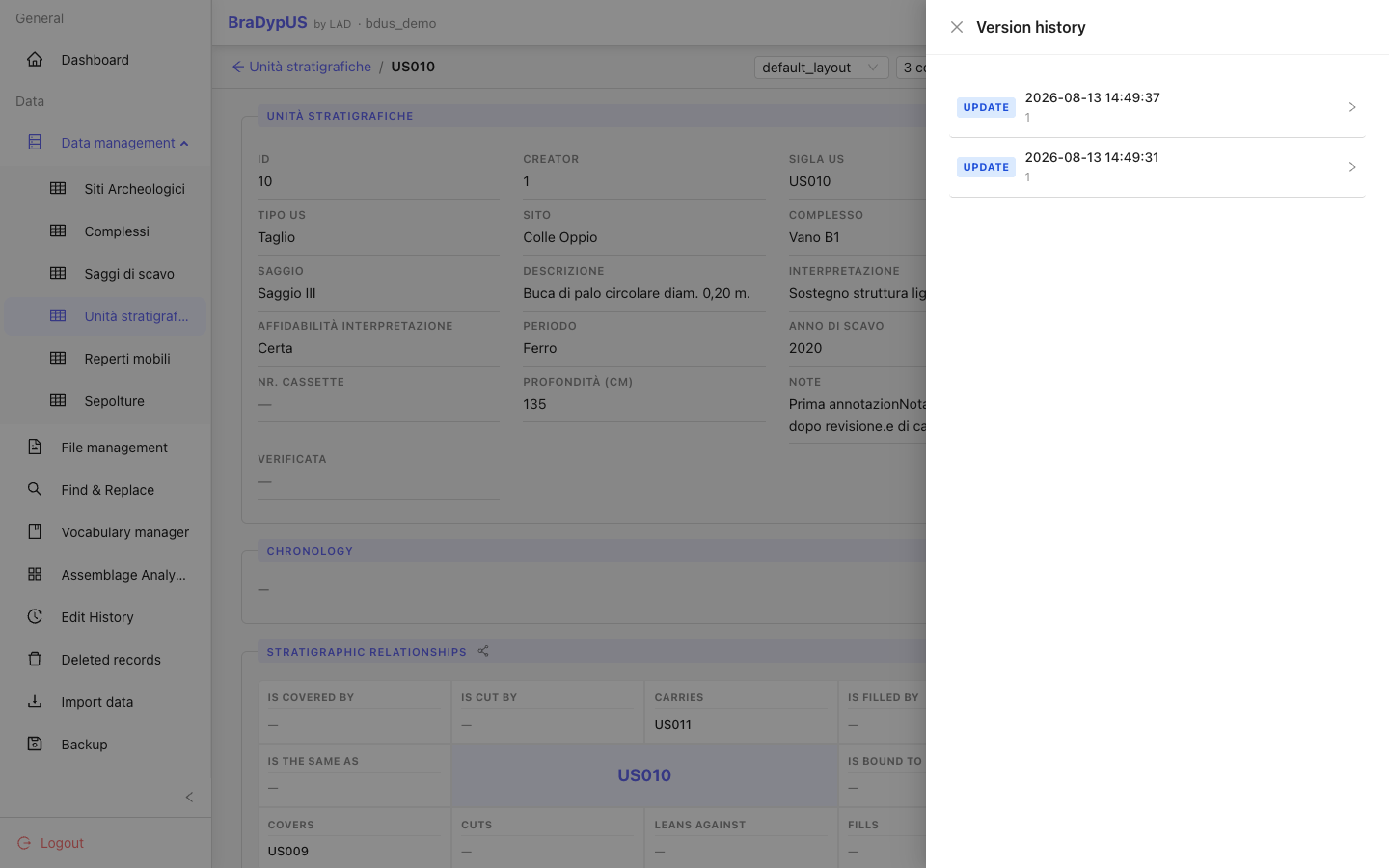Open Import data in the sidebar
The width and height of the screenshot is (1389, 868).
106,702
